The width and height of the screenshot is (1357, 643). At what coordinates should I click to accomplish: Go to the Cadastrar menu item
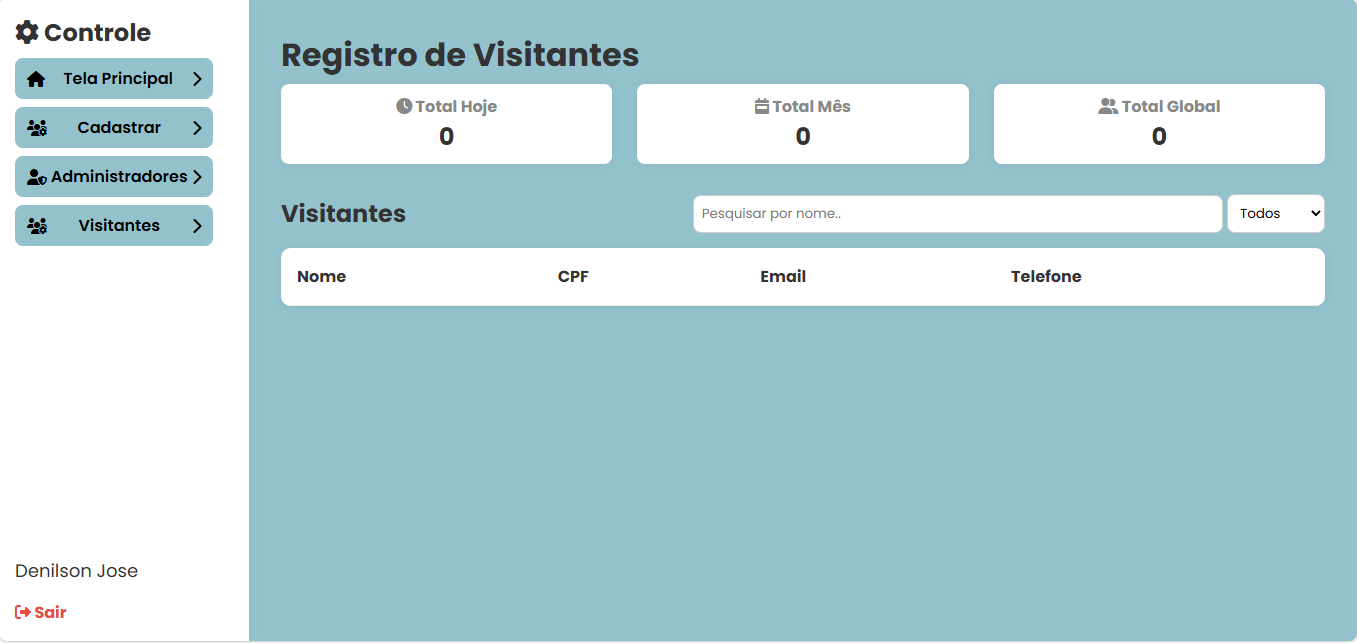tap(114, 128)
